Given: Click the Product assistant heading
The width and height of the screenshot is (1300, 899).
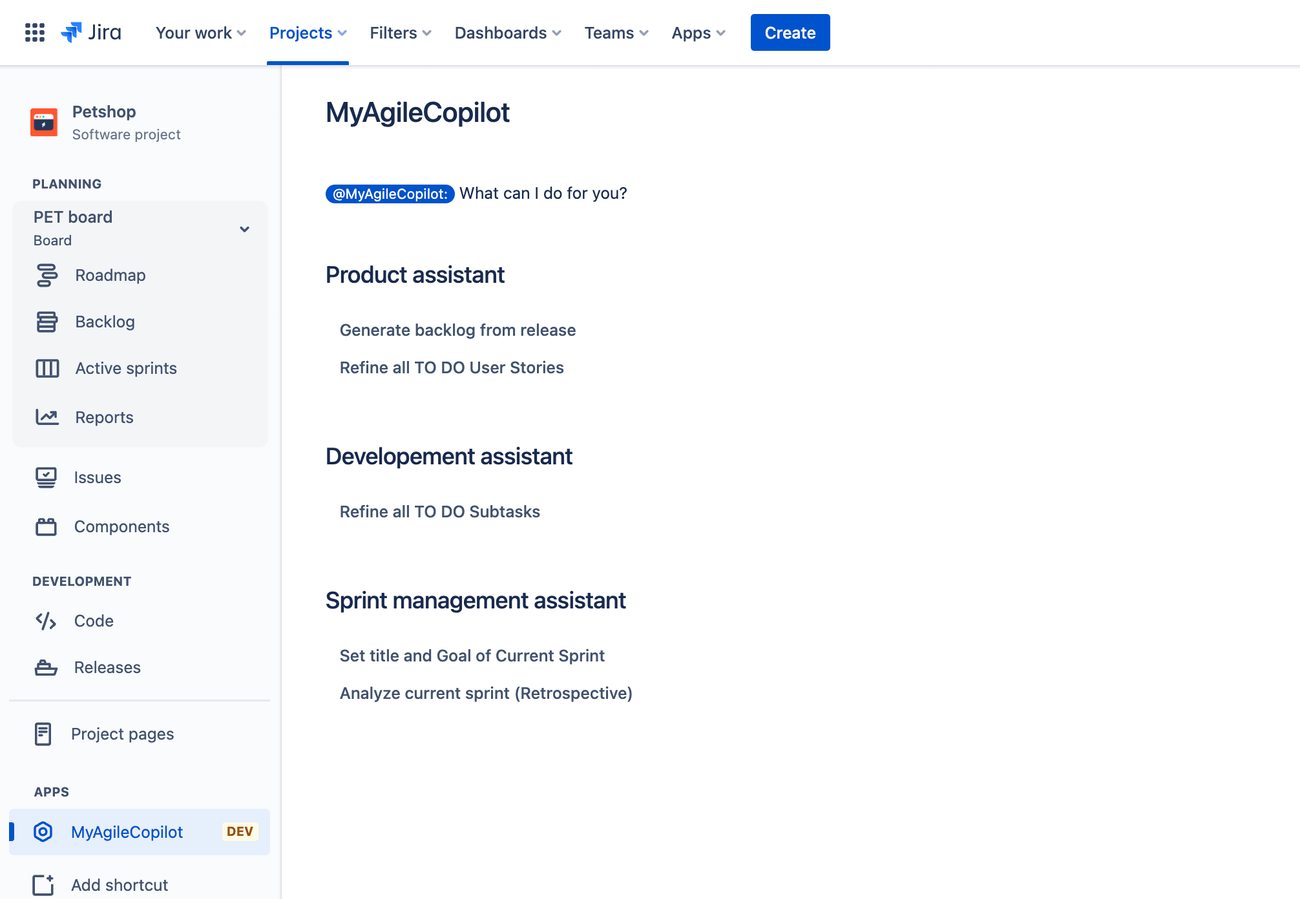Looking at the screenshot, I should (x=415, y=275).
